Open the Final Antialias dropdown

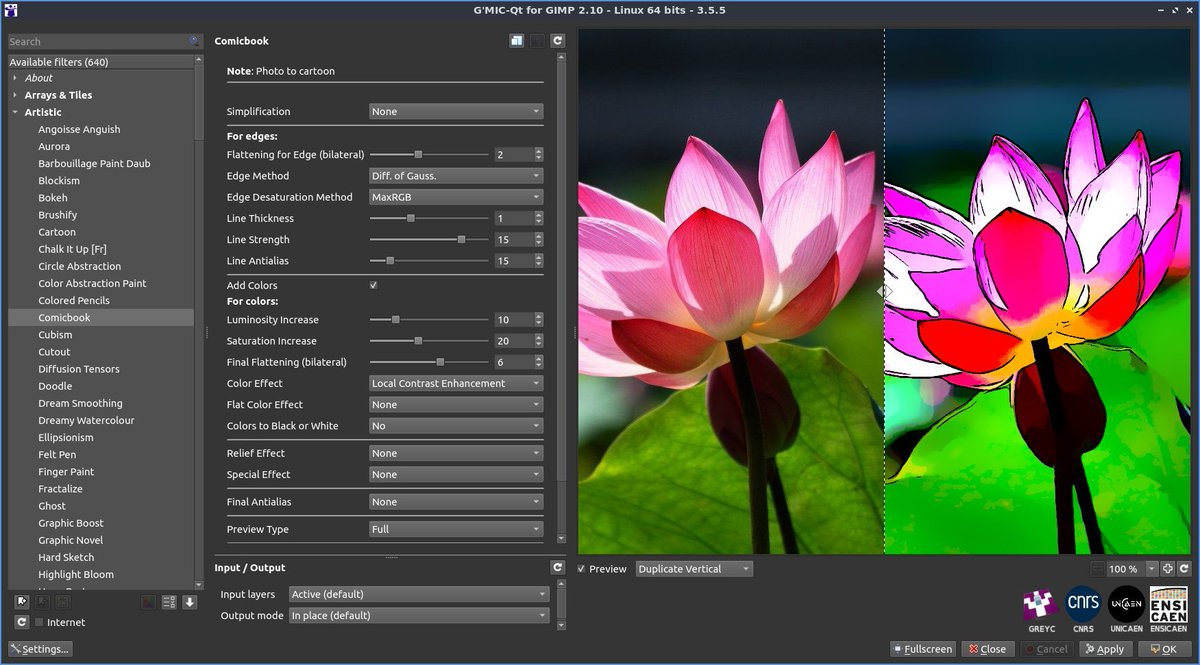tap(456, 502)
